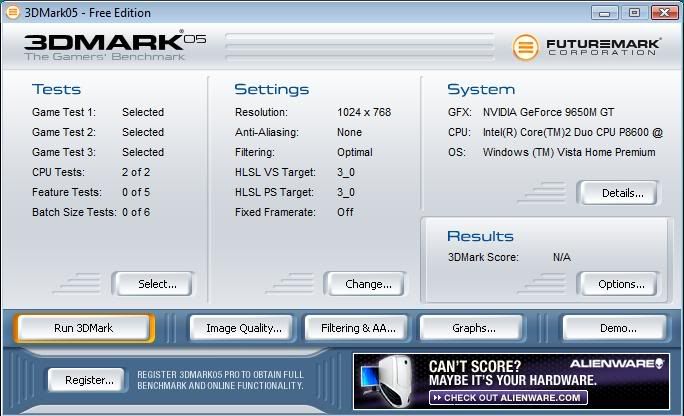Click the 'Game Test 2:' label
The image size is (684, 416).
[x=64, y=132]
